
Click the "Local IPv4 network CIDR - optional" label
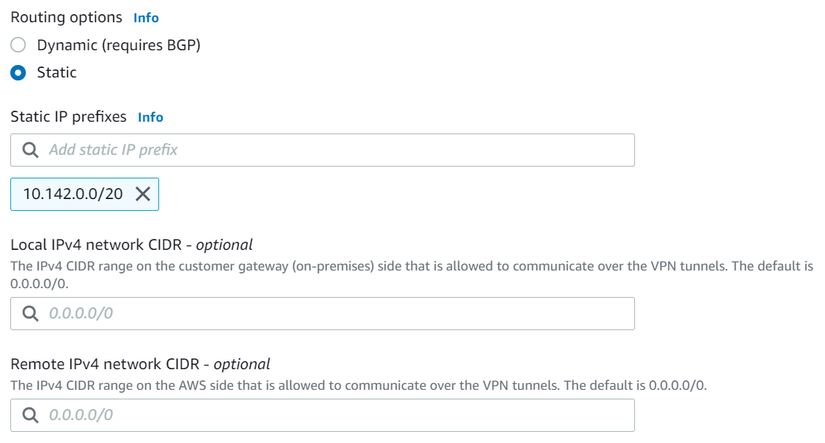tap(131, 244)
